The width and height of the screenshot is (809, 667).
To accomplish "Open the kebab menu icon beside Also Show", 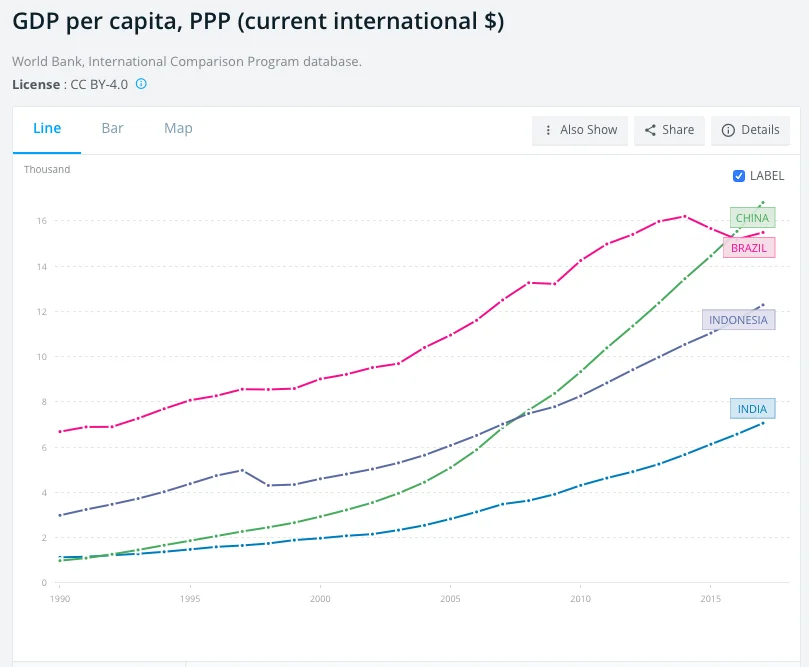I will 548,130.
